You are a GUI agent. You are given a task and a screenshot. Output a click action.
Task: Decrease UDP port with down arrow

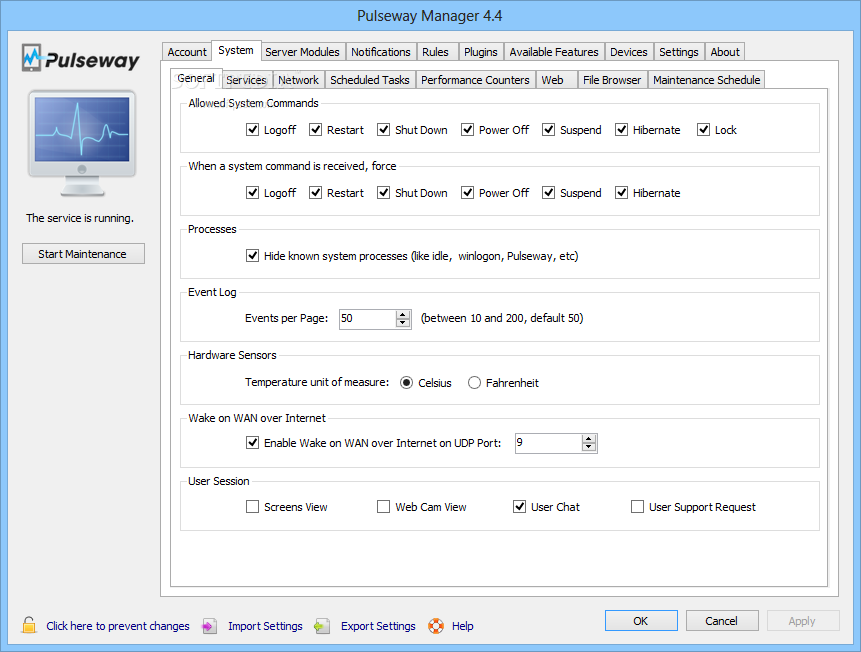(x=589, y=447)
